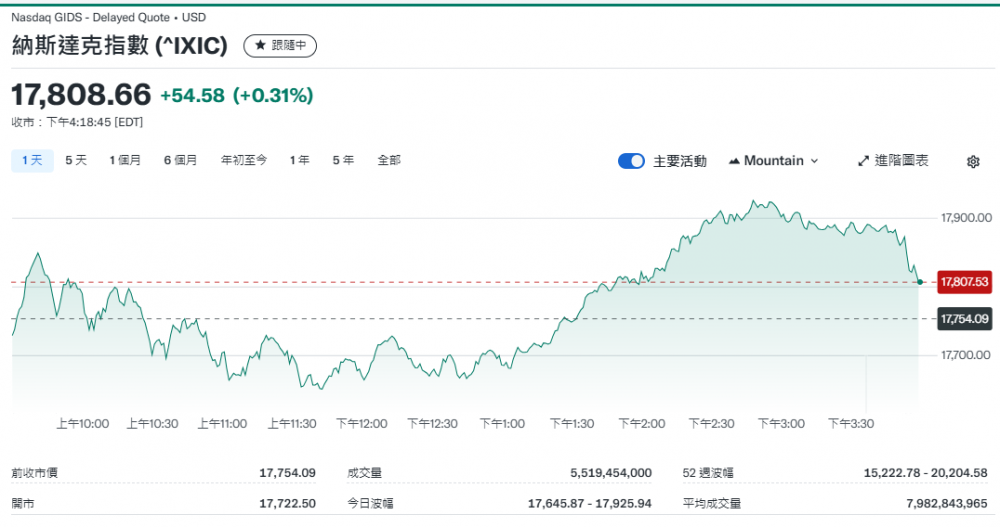Switch to the 5天 range tab
This screenshot has width=1000, height=527.
pyautogui.click(x=76, y=160)
